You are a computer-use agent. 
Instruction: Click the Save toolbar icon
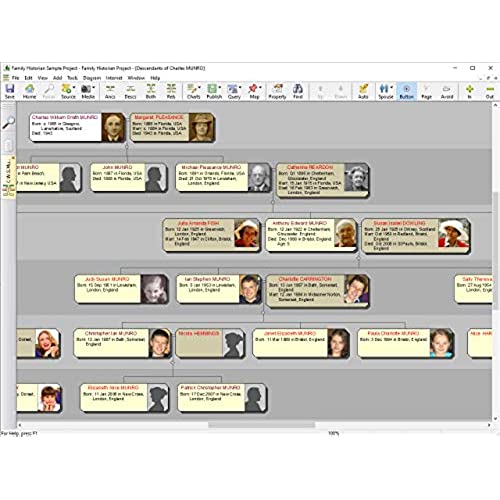click(10, 91)
